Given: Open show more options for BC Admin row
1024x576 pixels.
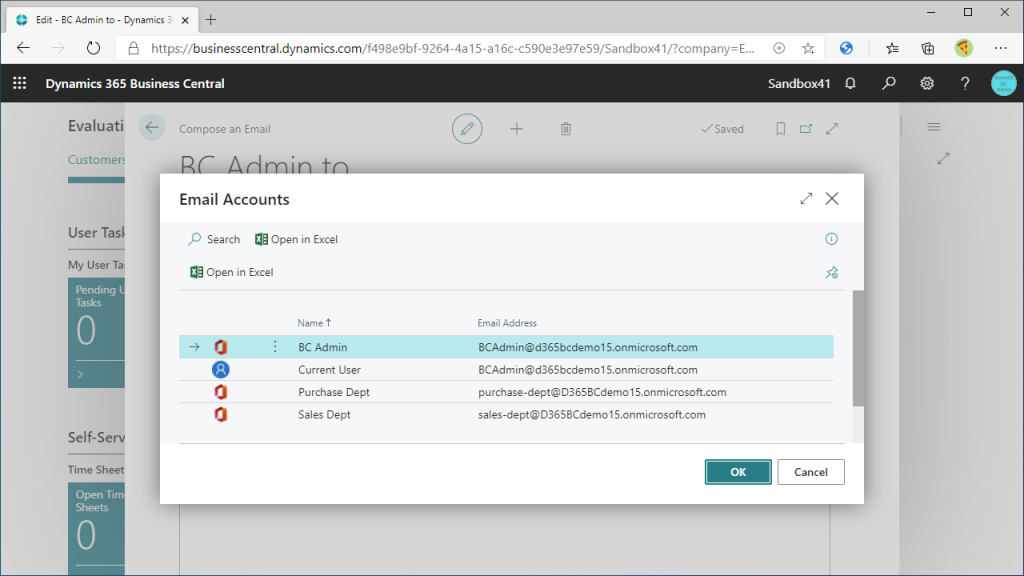Looking at the screenshot, I should (x=275, y=347).
